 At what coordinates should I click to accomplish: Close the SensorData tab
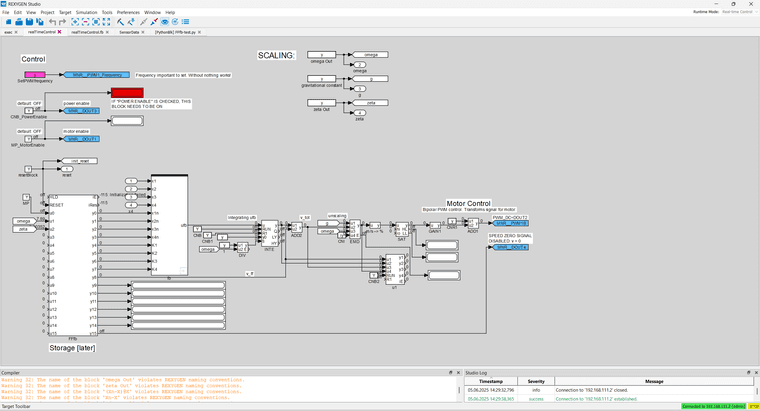tap(143, 32)
